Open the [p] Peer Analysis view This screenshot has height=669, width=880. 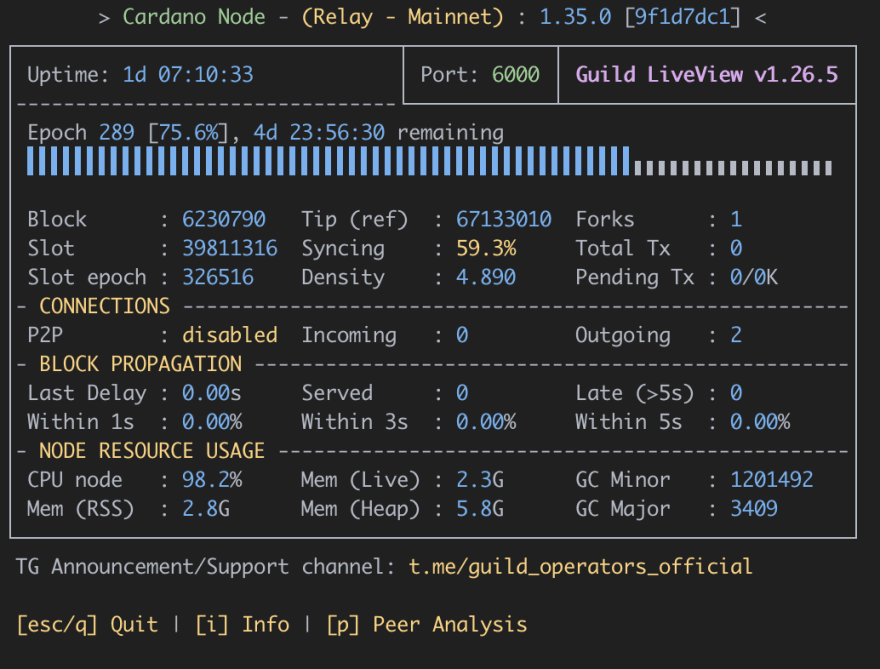coord(427,624)
